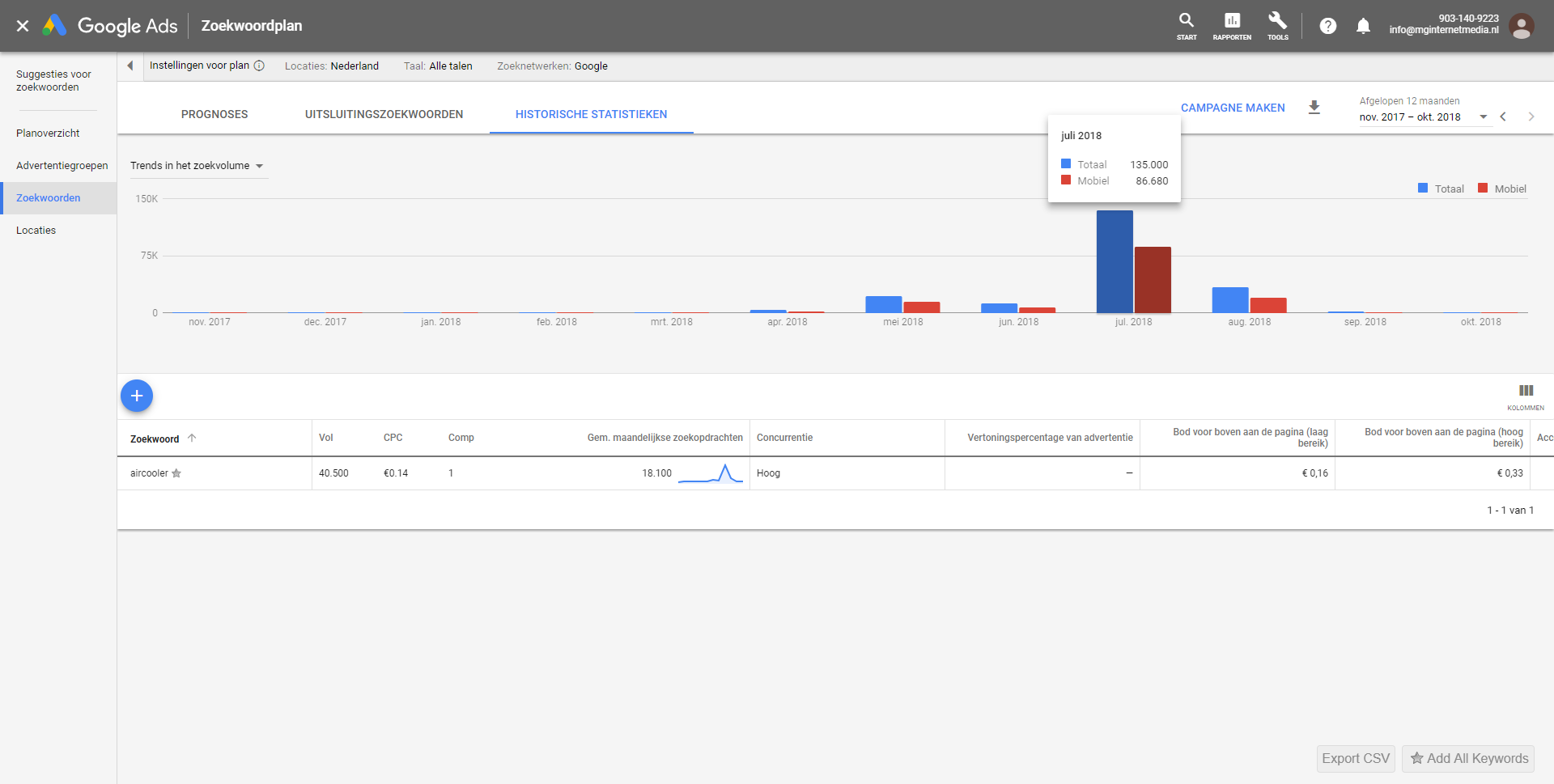Toggle the red Mobiel legend swatch
The height and width of the screenshot is (784, 1554).
(x=1483, y=189)
